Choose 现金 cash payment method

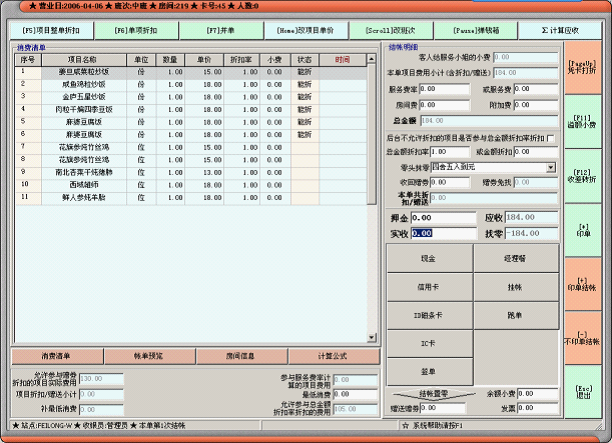pyautogui.click(x=429, y=258)
